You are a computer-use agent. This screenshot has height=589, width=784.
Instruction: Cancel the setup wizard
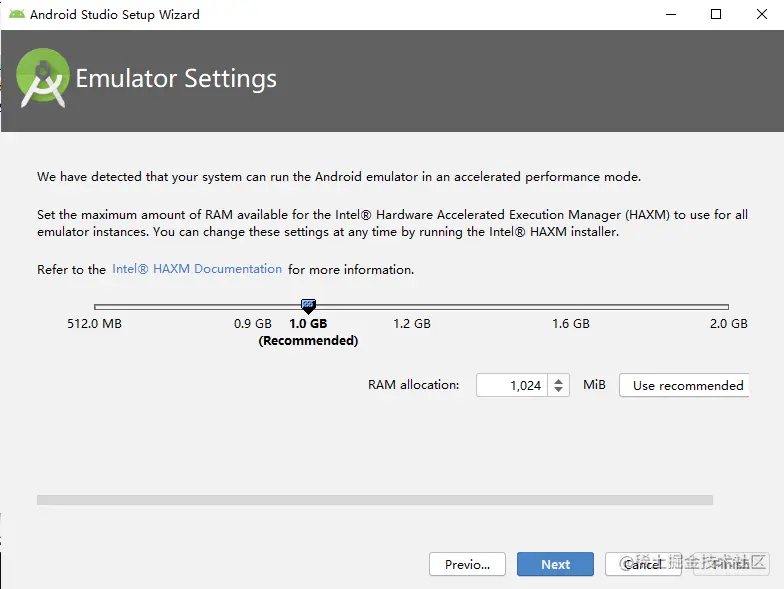coord(643,564)
